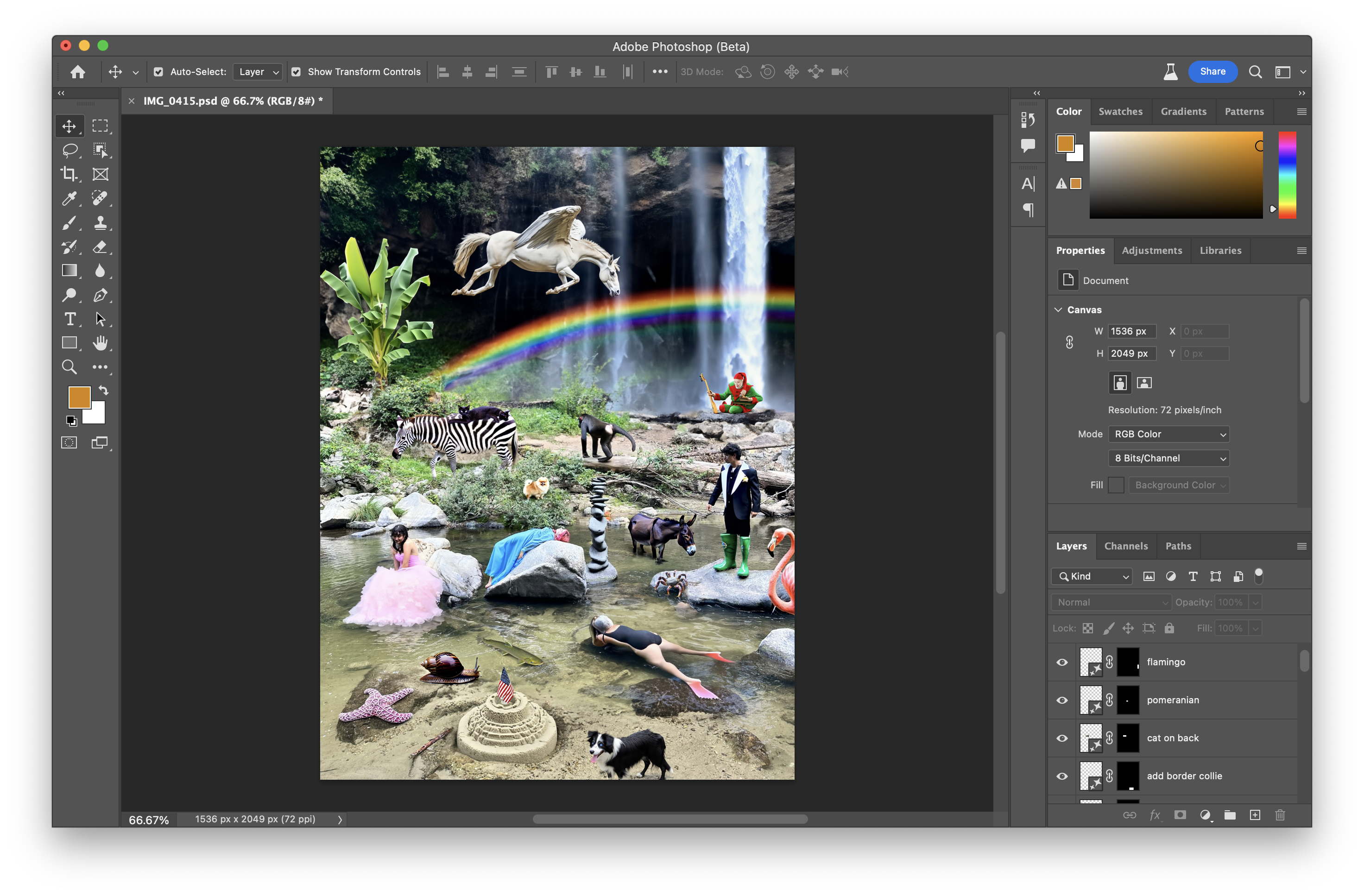1364x896 pixels.
Task: Toggle the width-height link constraint
Action: pos(1069,342)
